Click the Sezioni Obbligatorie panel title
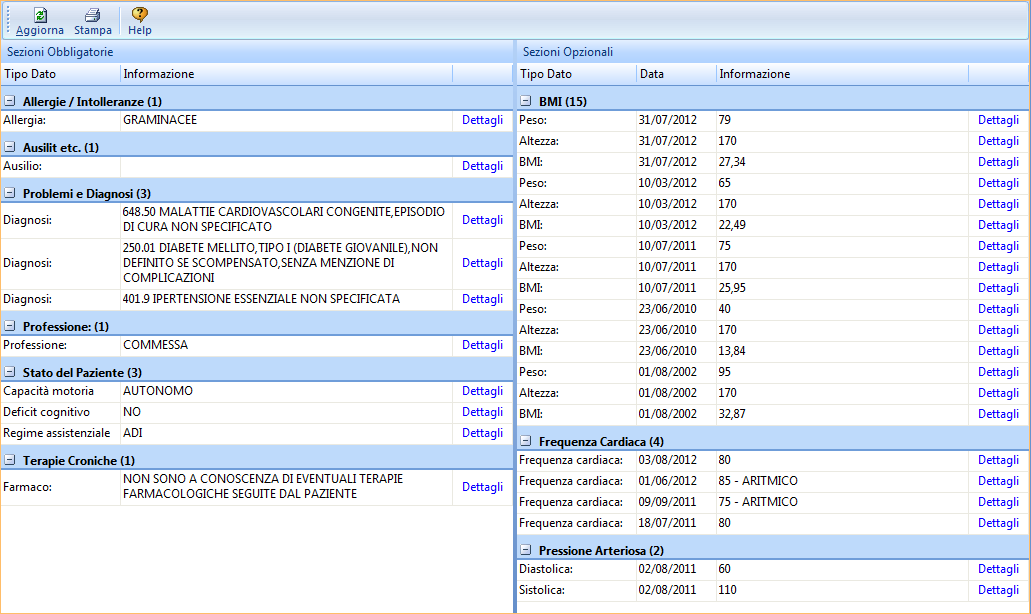Viewport: 1031px width, 614px height. tap(60, 51)
